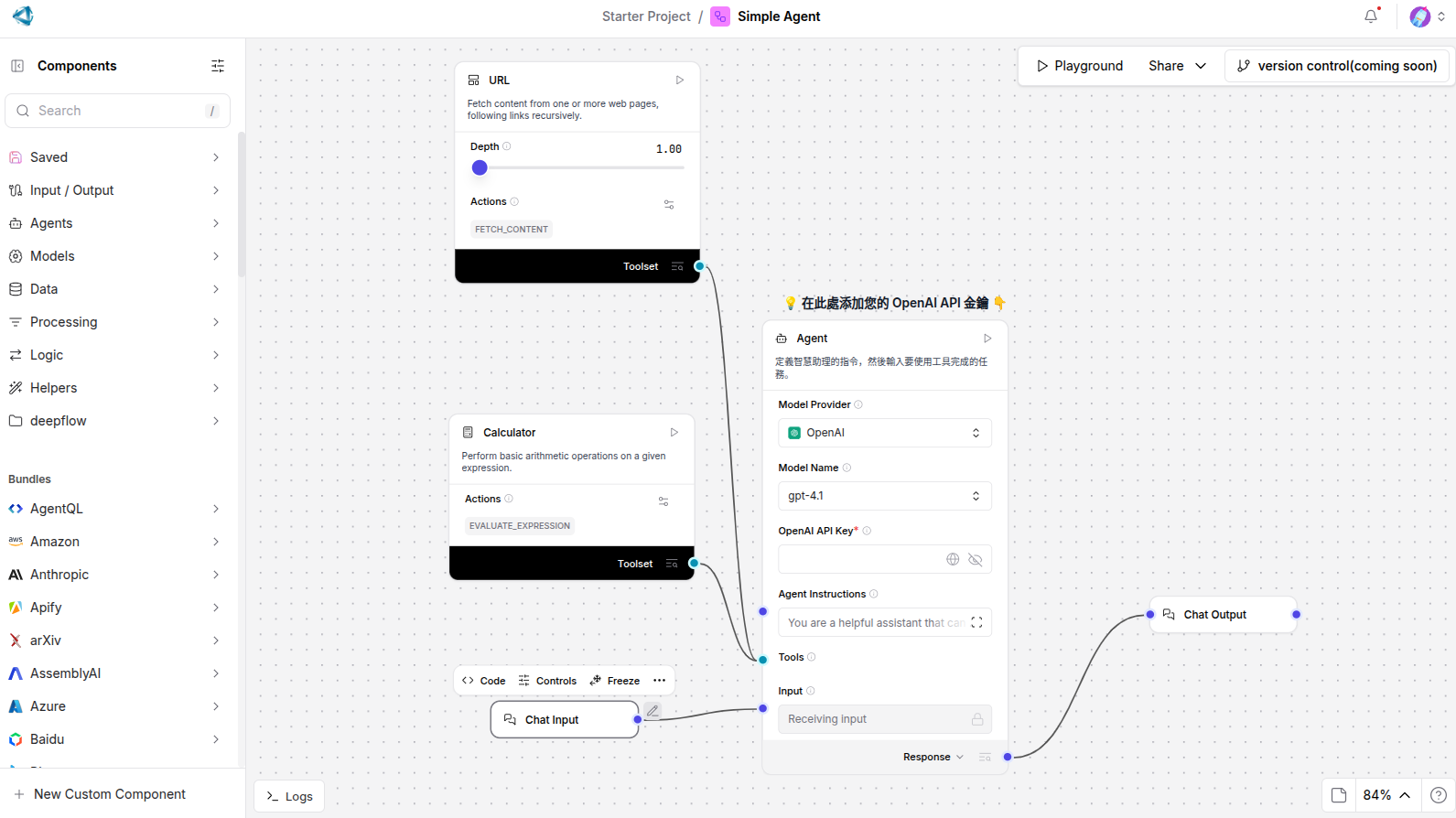Open the Share dropdown menu

[1177, 66]
